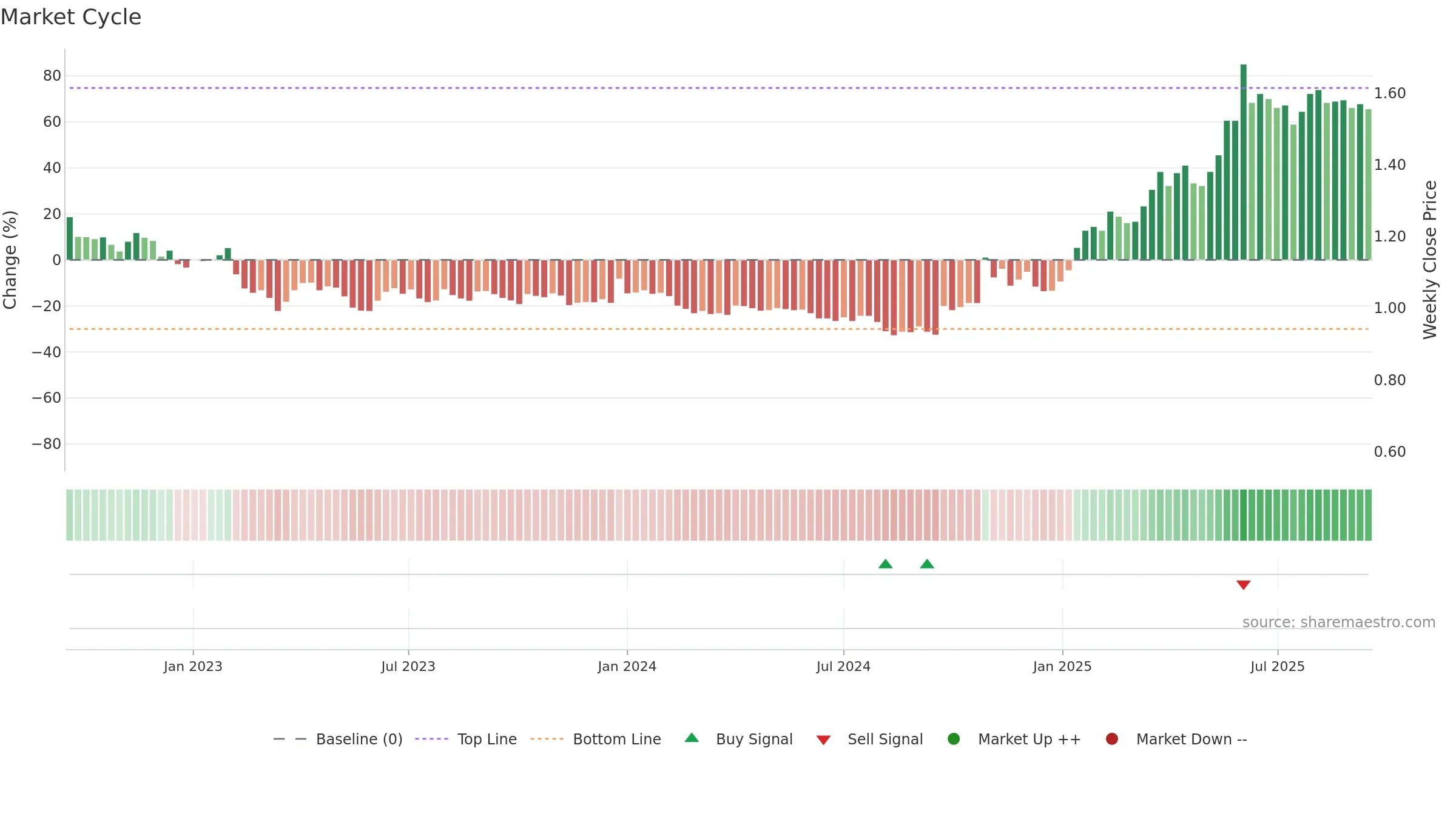1456x819 pixels.
Task: Click the purple dotted Top Line on chart
Action: tap(719, 88)
